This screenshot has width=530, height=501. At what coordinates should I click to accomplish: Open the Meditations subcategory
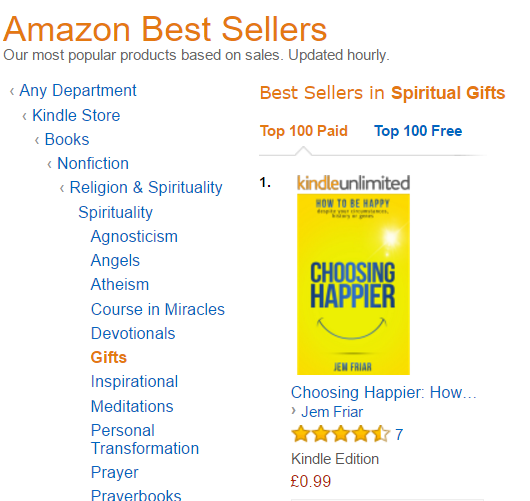click(132, 406)
